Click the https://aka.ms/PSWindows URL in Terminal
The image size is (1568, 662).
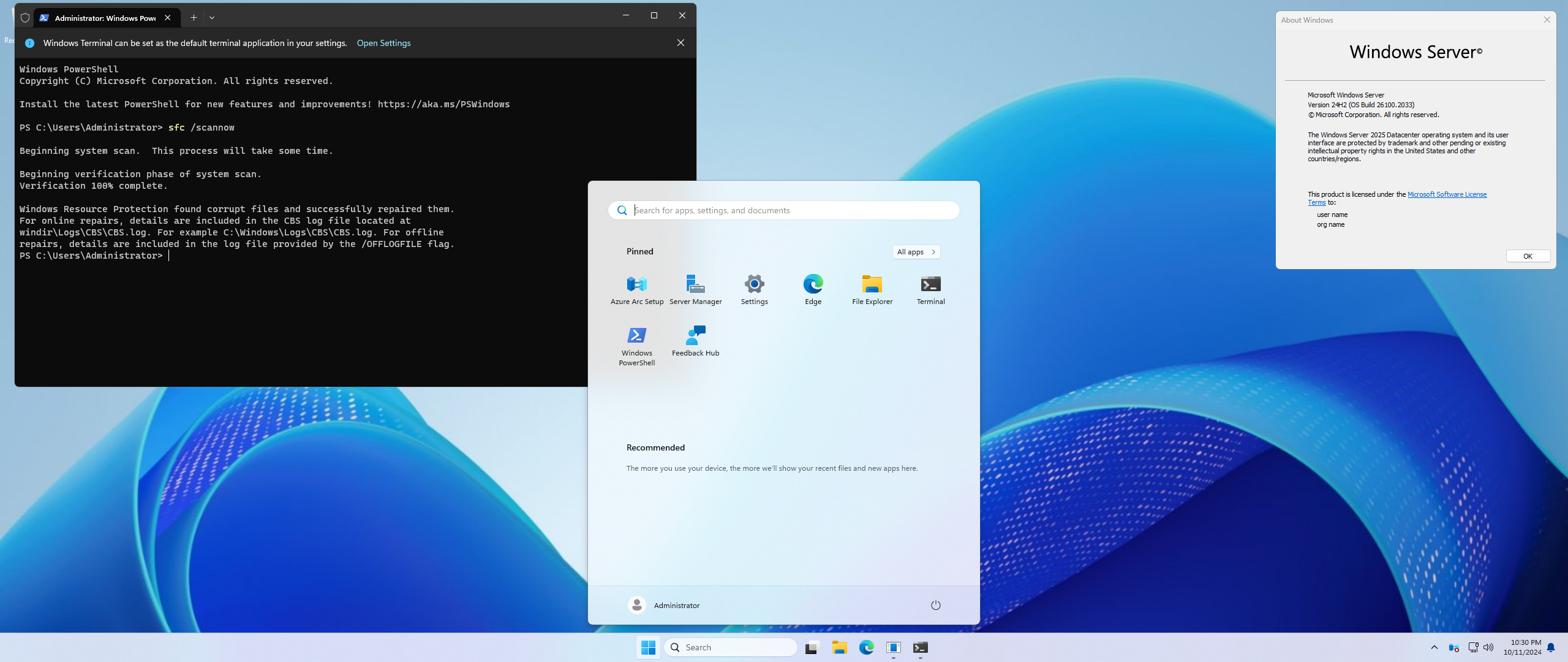[443, 104]
